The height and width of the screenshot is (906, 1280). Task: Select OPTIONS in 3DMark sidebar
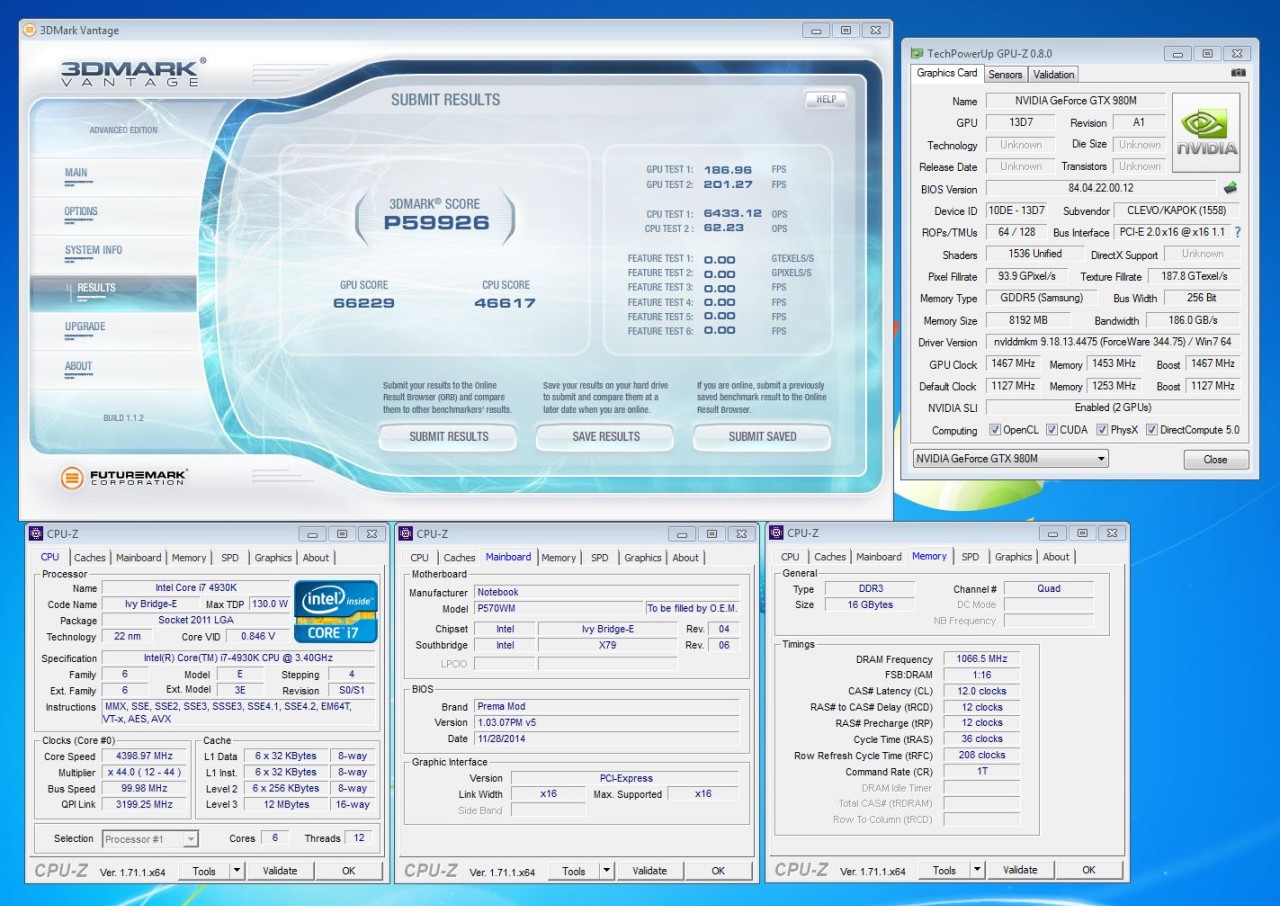pyautogui.click(x=113, y=214)
